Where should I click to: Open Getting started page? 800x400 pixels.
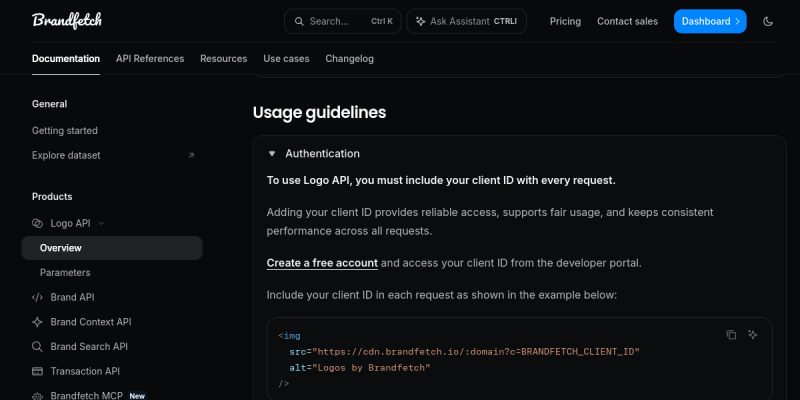(65, 131)
